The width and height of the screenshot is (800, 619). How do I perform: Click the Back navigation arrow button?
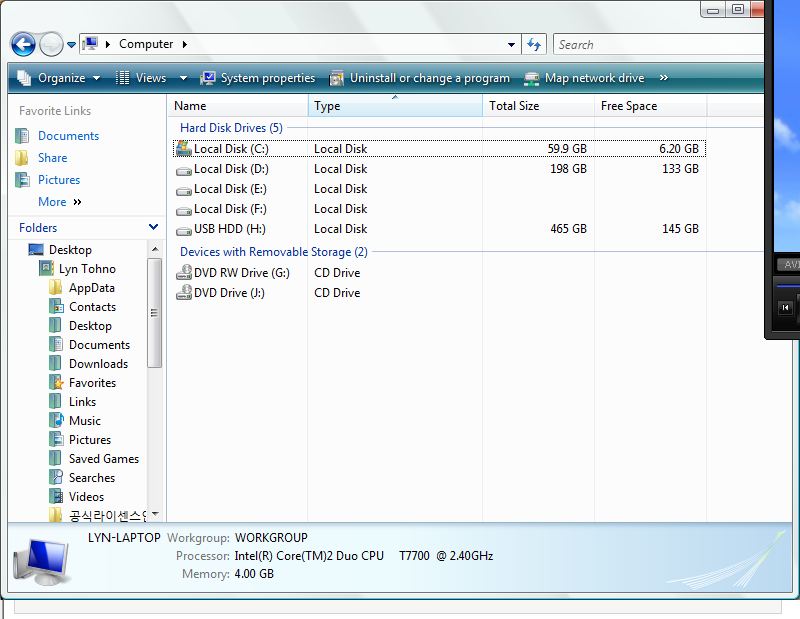coord(23,44)
